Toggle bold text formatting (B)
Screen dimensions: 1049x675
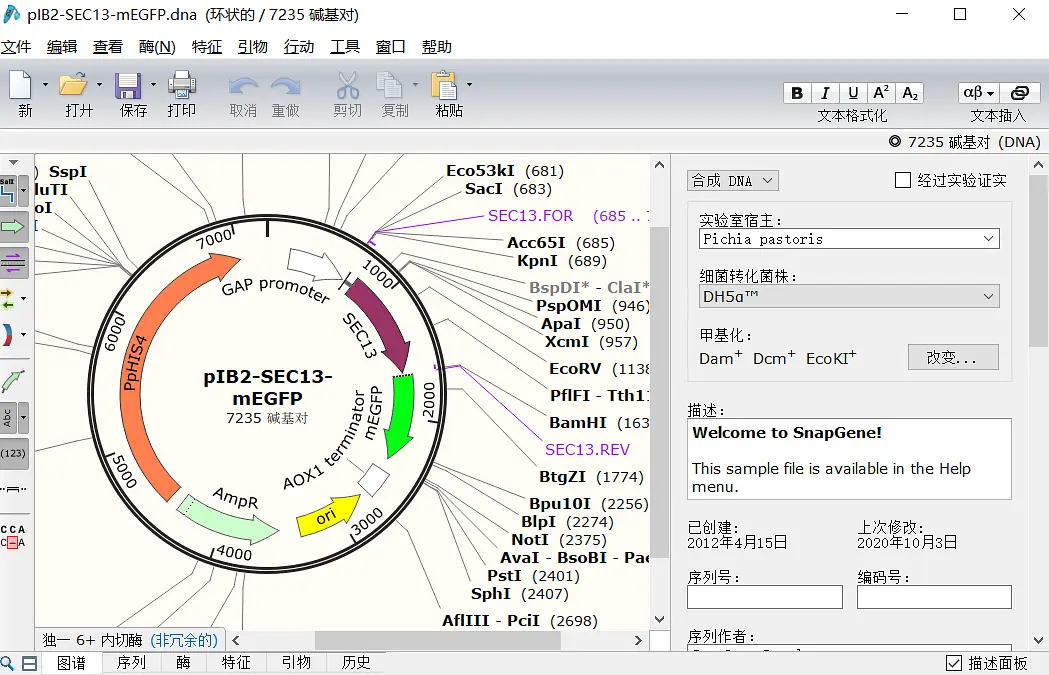tap(797, 93)
